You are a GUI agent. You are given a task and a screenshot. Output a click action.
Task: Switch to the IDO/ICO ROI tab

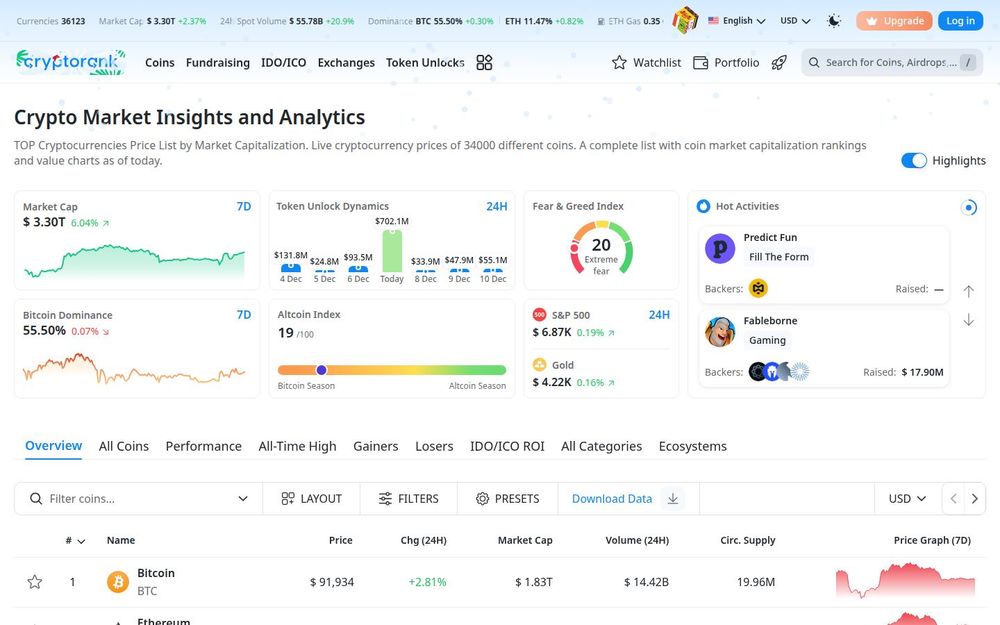[x=507, y=446]
